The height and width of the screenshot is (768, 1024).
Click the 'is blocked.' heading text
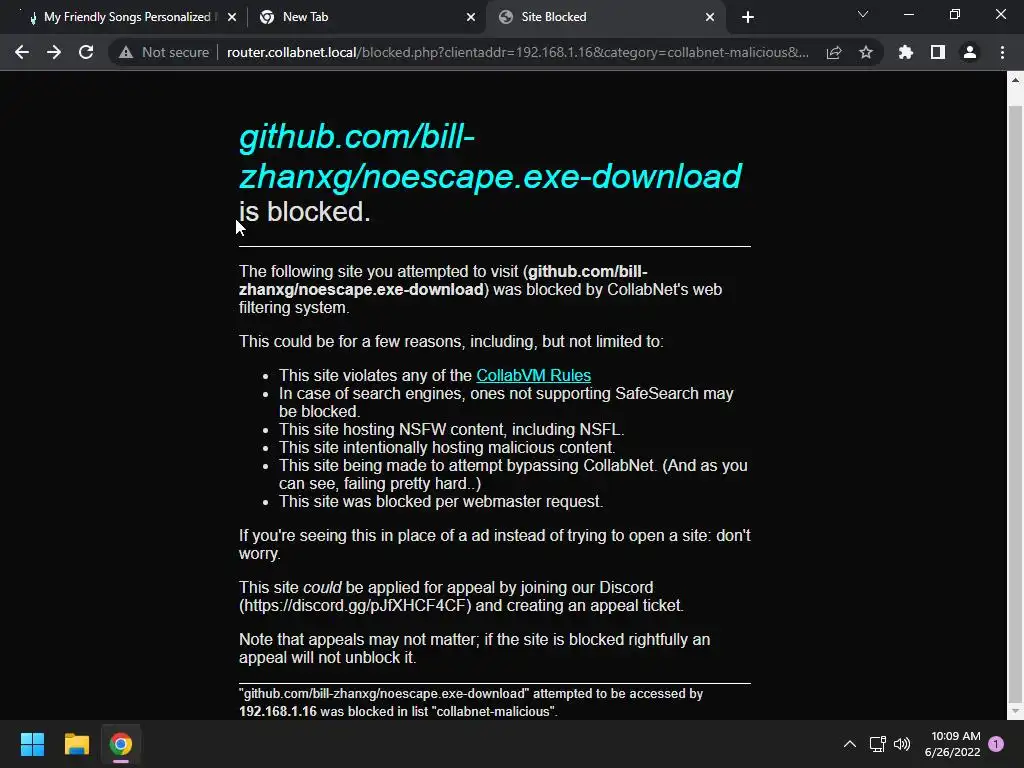click(x=304, y=212)
